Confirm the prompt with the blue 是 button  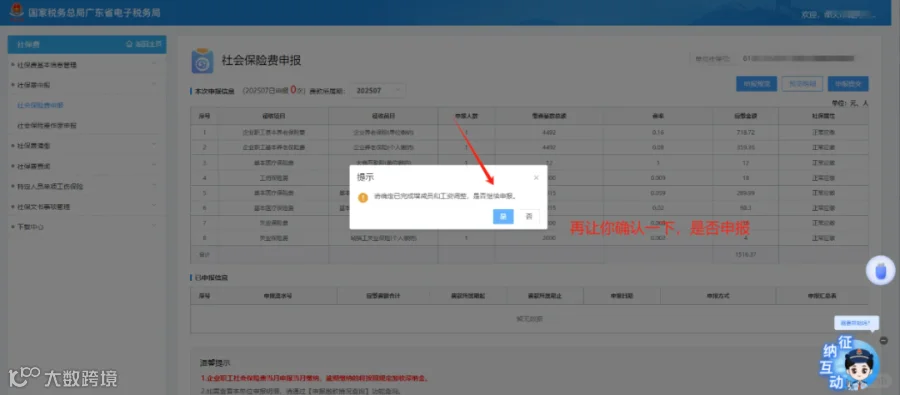click(x=503, y=216)
